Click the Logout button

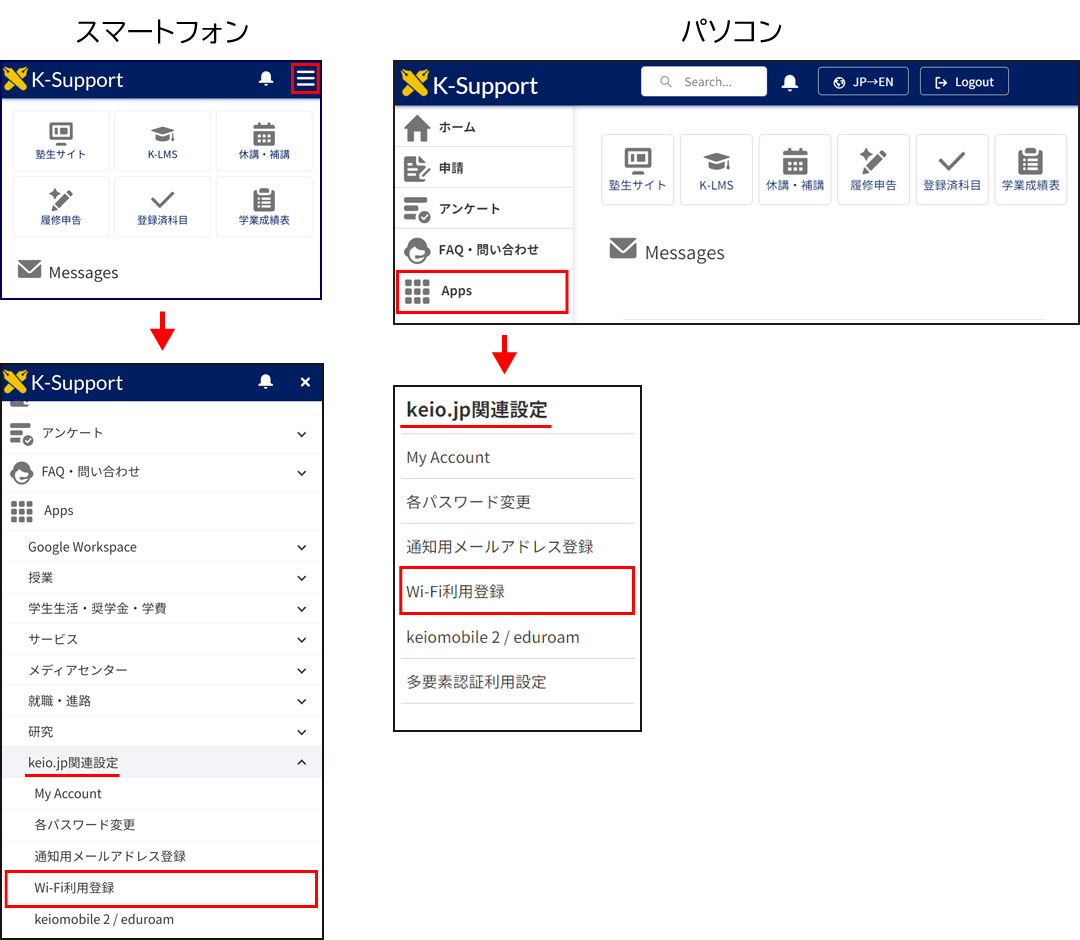pos(964,82)
